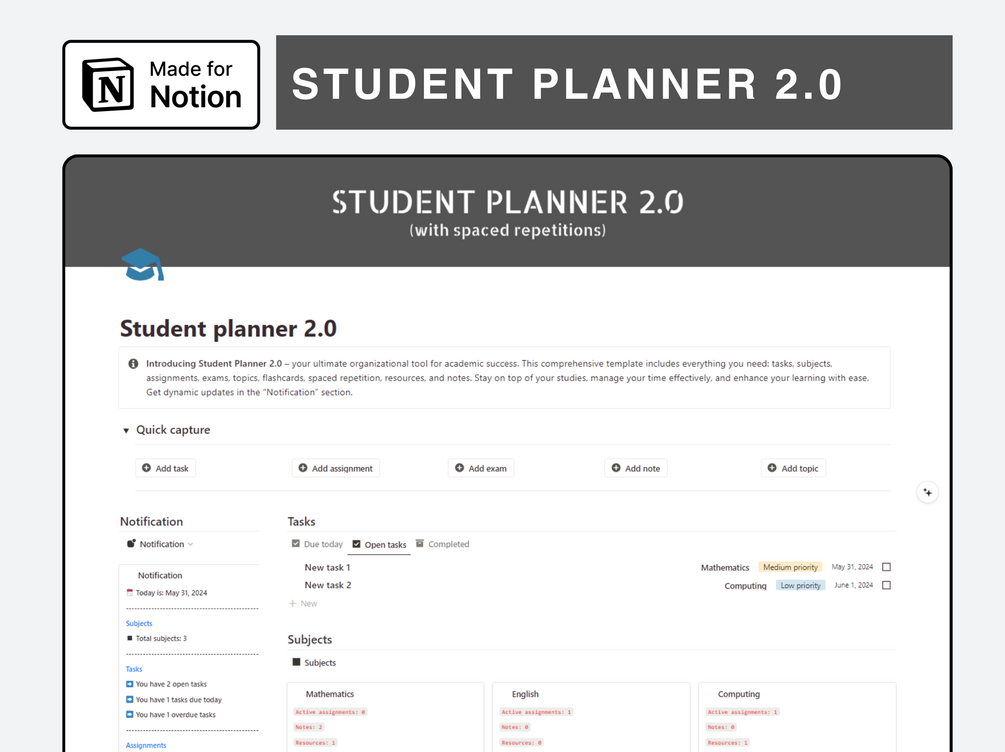Click the blue graduation cap page icon
This screenshot has width=1005, height=752.
click(142, 265)
